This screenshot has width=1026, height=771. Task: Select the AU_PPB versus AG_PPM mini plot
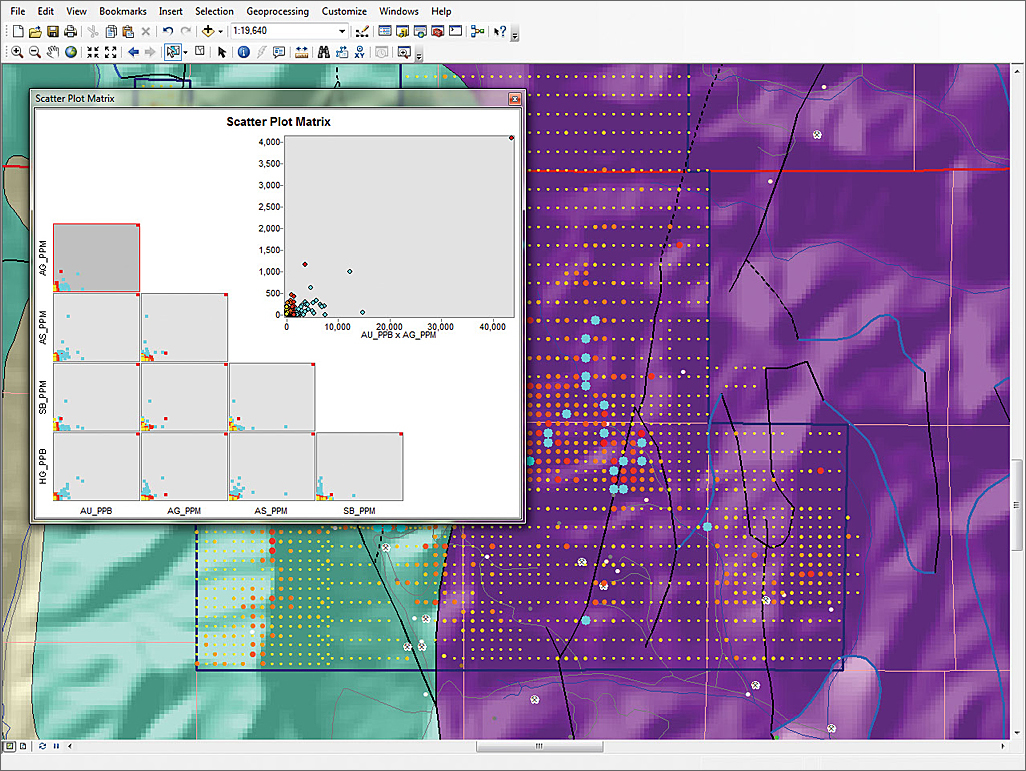[x=96, y=258]
